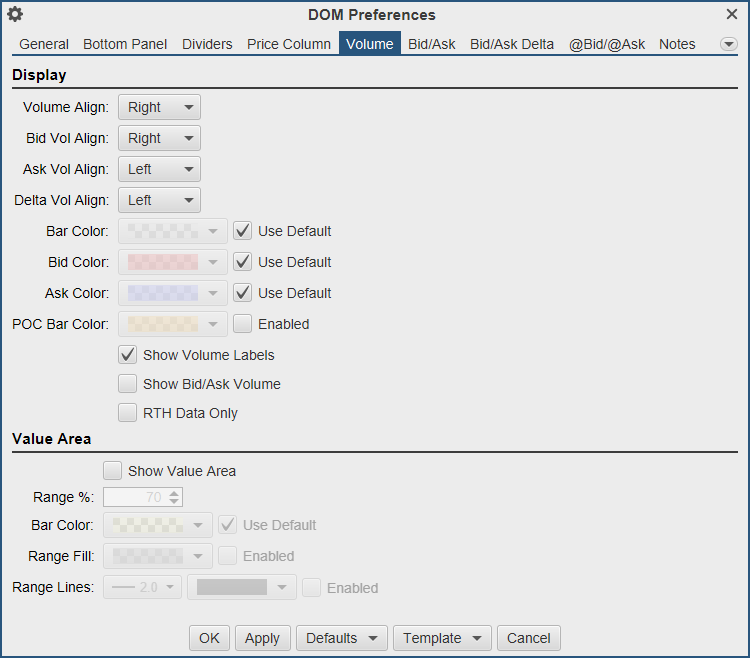Click the Ask Color swatch

(172, 293)
